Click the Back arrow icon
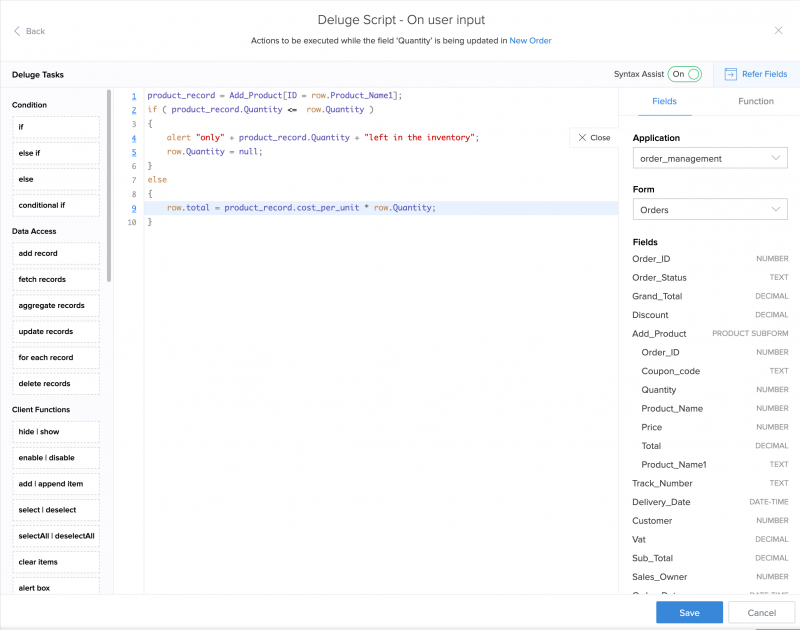This screenshot has width=800, height=630. pos(17,31)
